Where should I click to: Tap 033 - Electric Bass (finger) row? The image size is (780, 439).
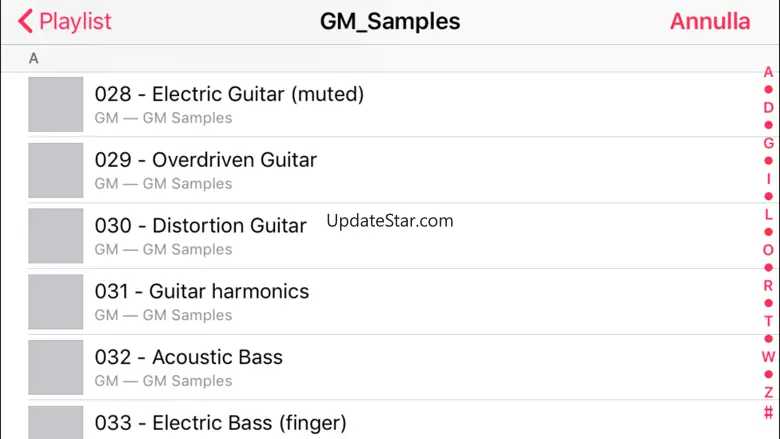point(220,423)
